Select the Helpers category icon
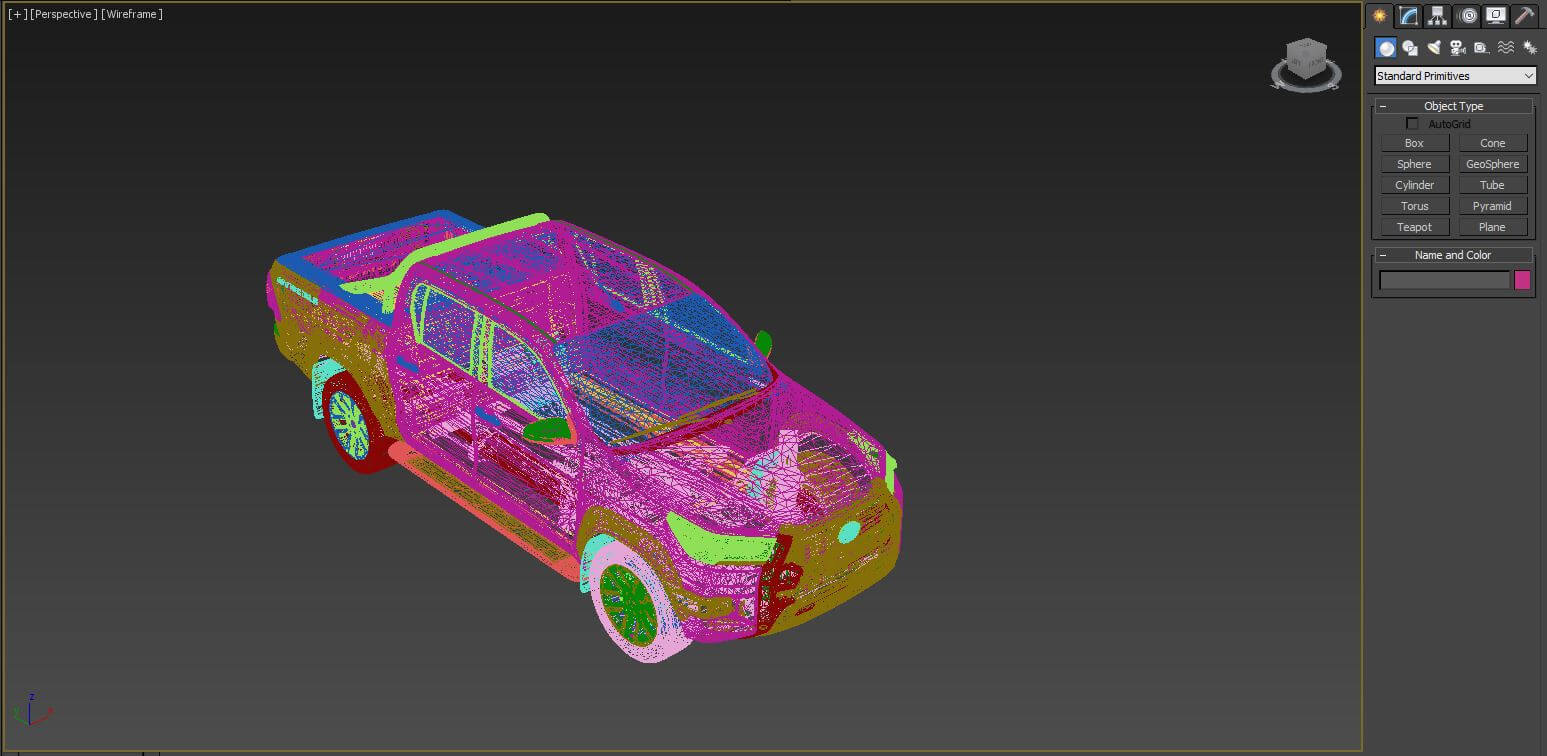Viewport: 1547px width, 756px height. pos(1482,47)
